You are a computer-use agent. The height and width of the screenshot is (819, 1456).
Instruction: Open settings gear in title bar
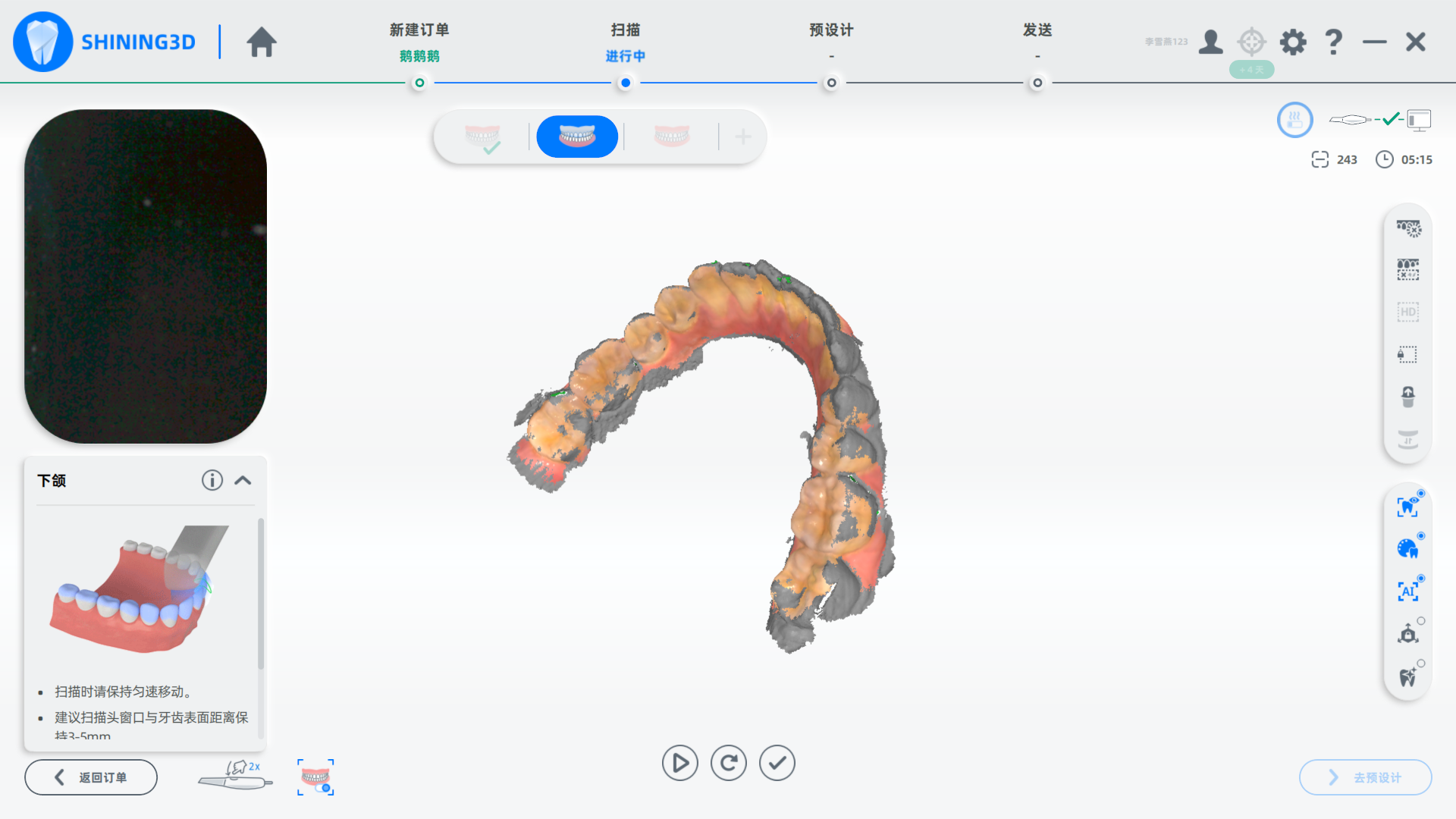1293,42
